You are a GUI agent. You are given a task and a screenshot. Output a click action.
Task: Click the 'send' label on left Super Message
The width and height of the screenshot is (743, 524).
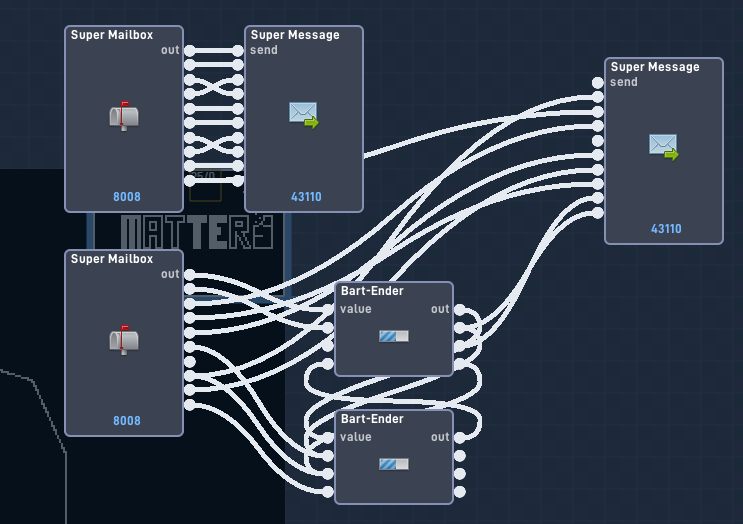click(x=264, y=50)
